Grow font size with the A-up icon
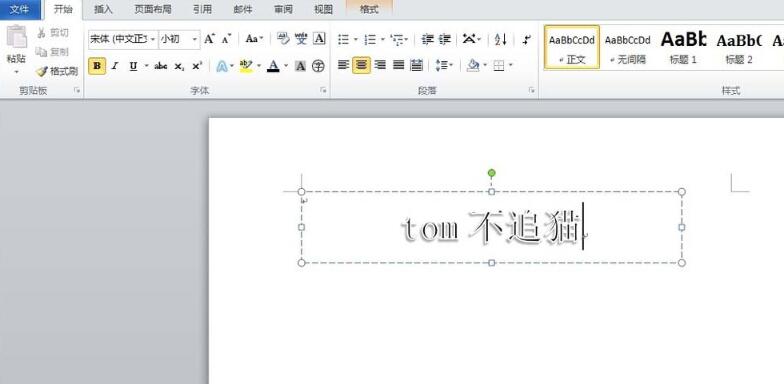 click(x=210, y=39)
